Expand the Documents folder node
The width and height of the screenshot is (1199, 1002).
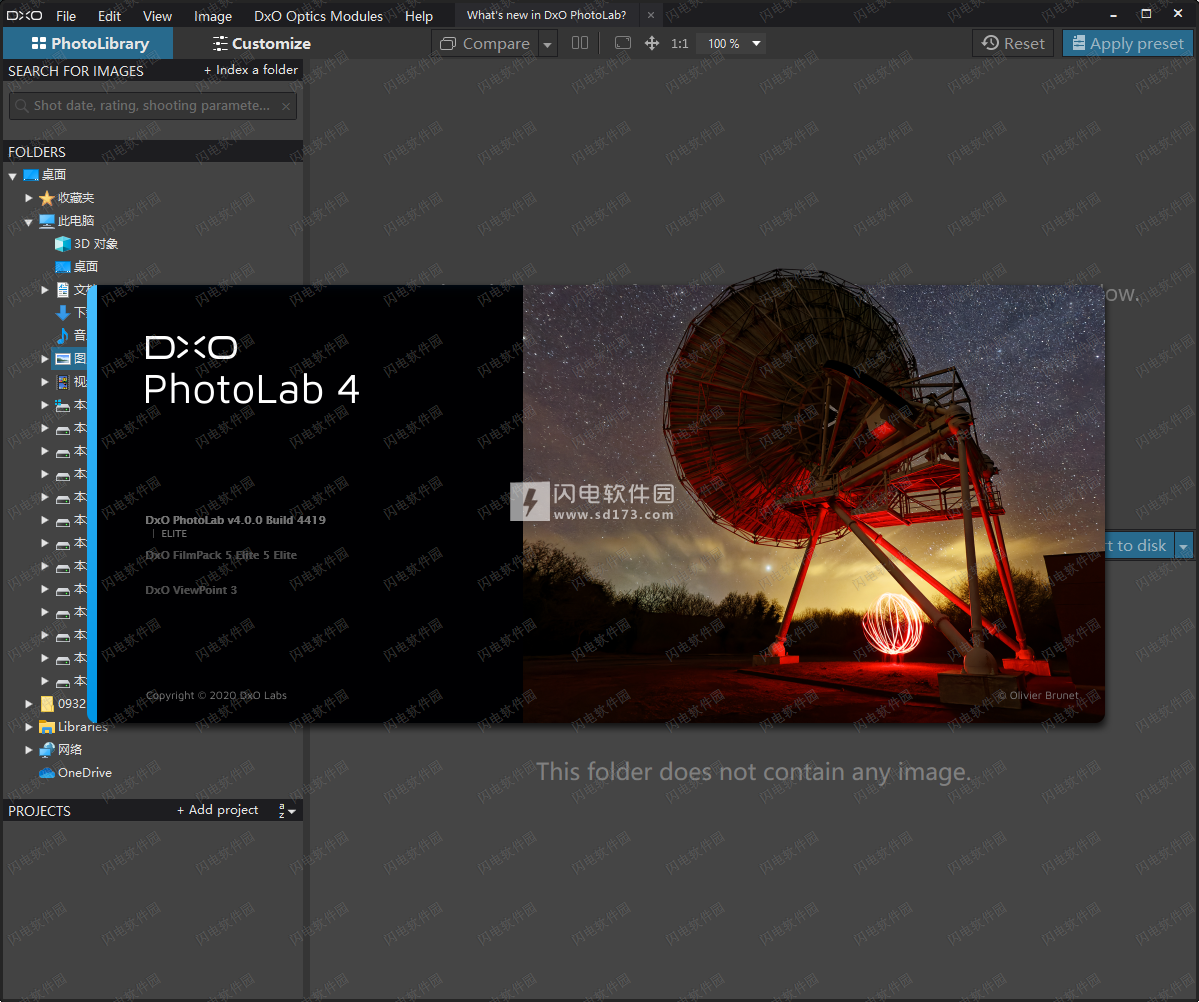coord(44,290)
